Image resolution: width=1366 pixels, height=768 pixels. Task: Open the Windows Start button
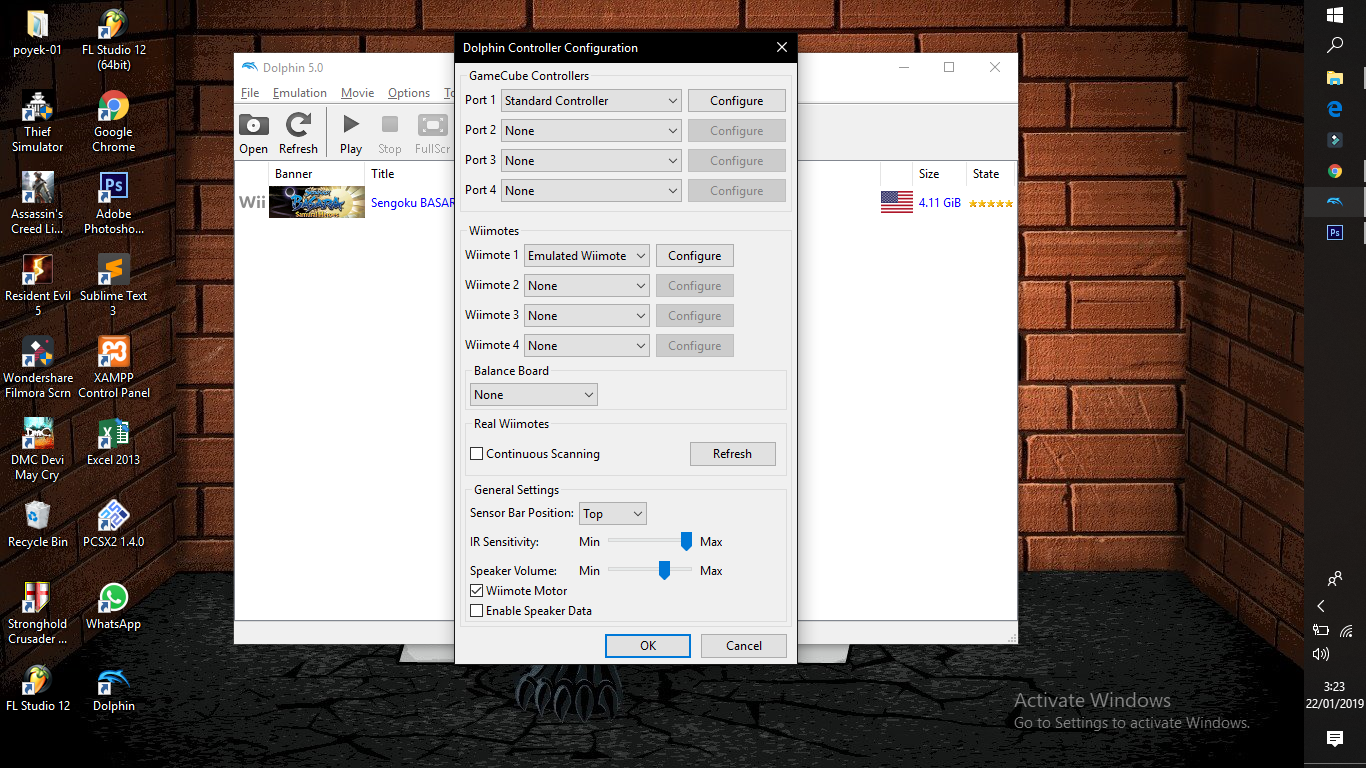coord(1334,15)
